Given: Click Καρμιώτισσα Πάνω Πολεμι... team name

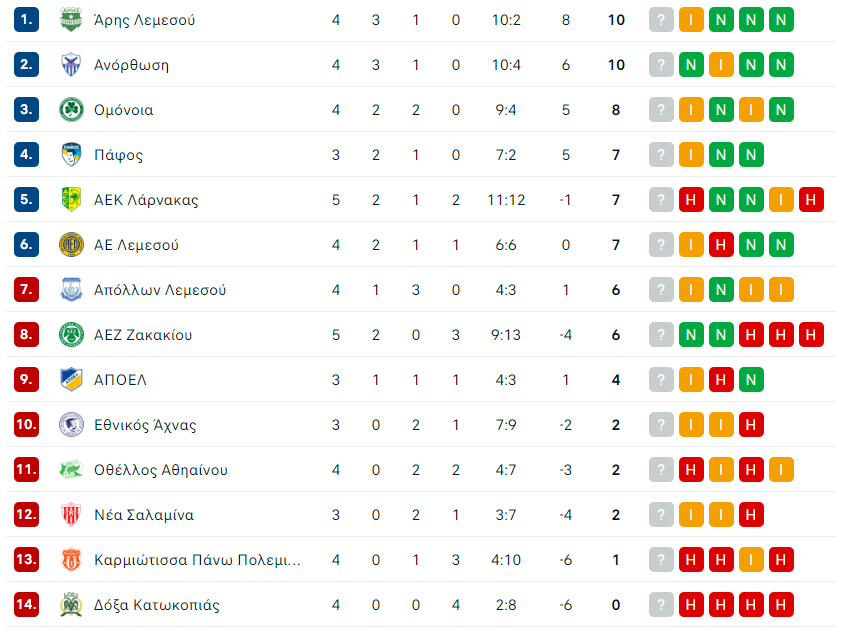Looking at the screenshot, I should tap(197, 560).
